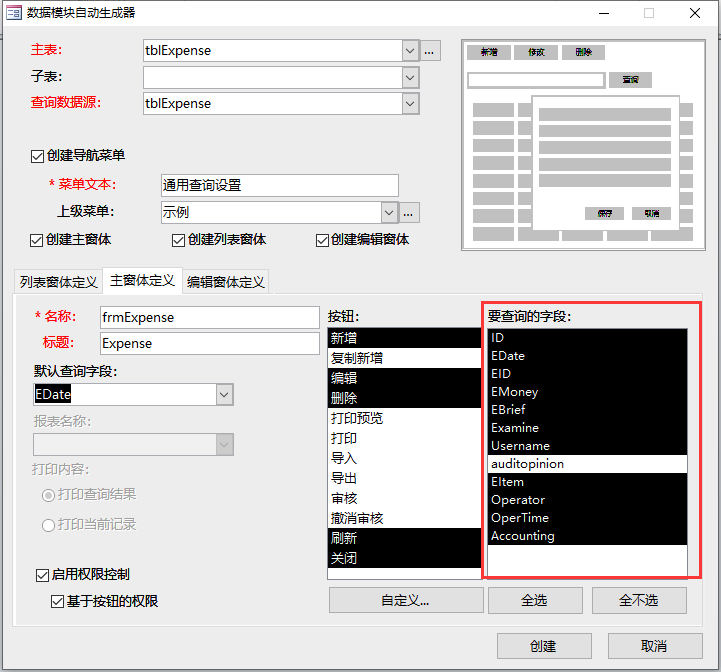The width and height of the screenshot is (721, 672).
Task: Toggle the 创建列表窗体 checkbox
Action: tap(178, 240)
